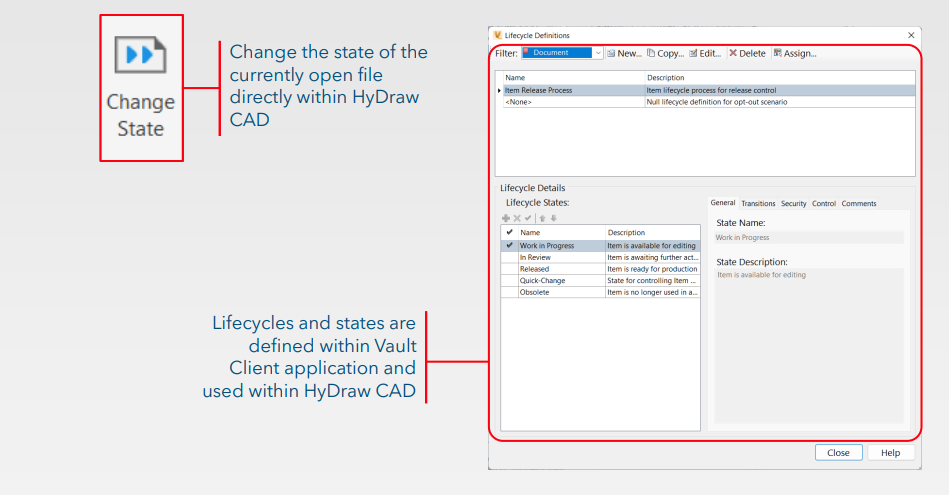Click Assign in the Lifecycle Definitions toolbar

tap(795, 53)
